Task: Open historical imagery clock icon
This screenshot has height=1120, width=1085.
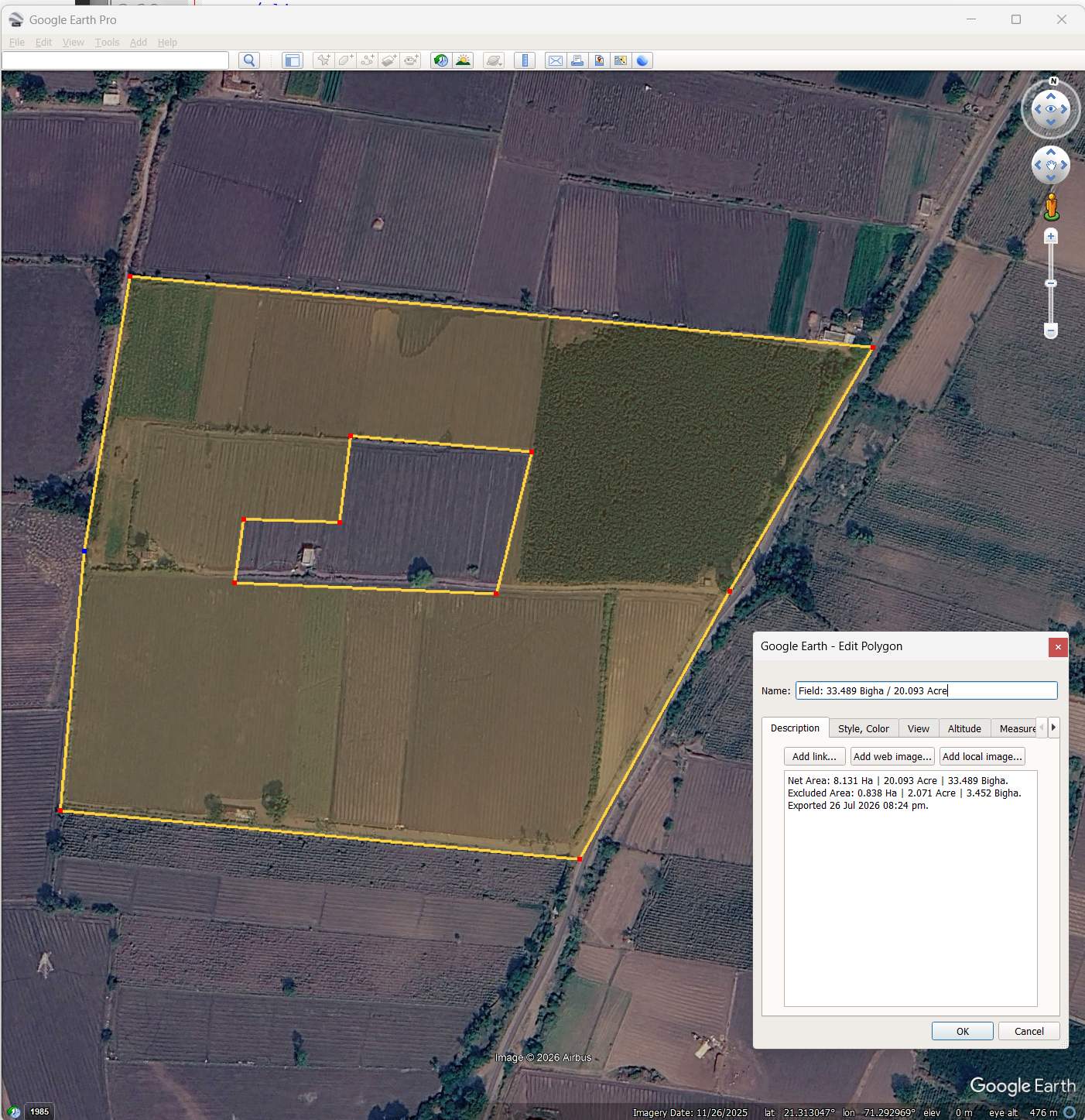Action: coord(441,60)
